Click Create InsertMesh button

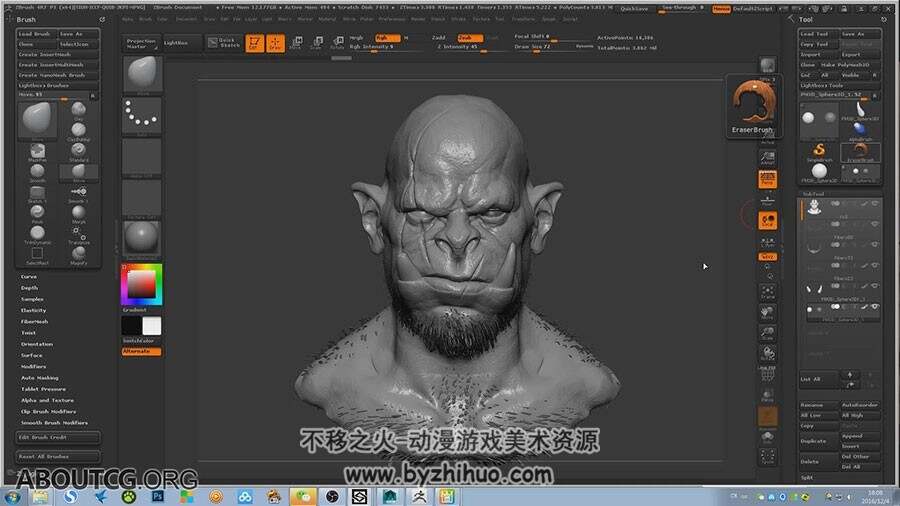[x=57, y=55]
